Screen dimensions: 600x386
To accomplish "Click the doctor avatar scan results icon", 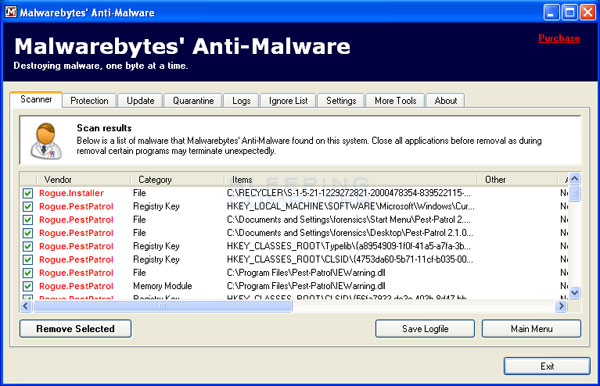I will click(46, 140).
